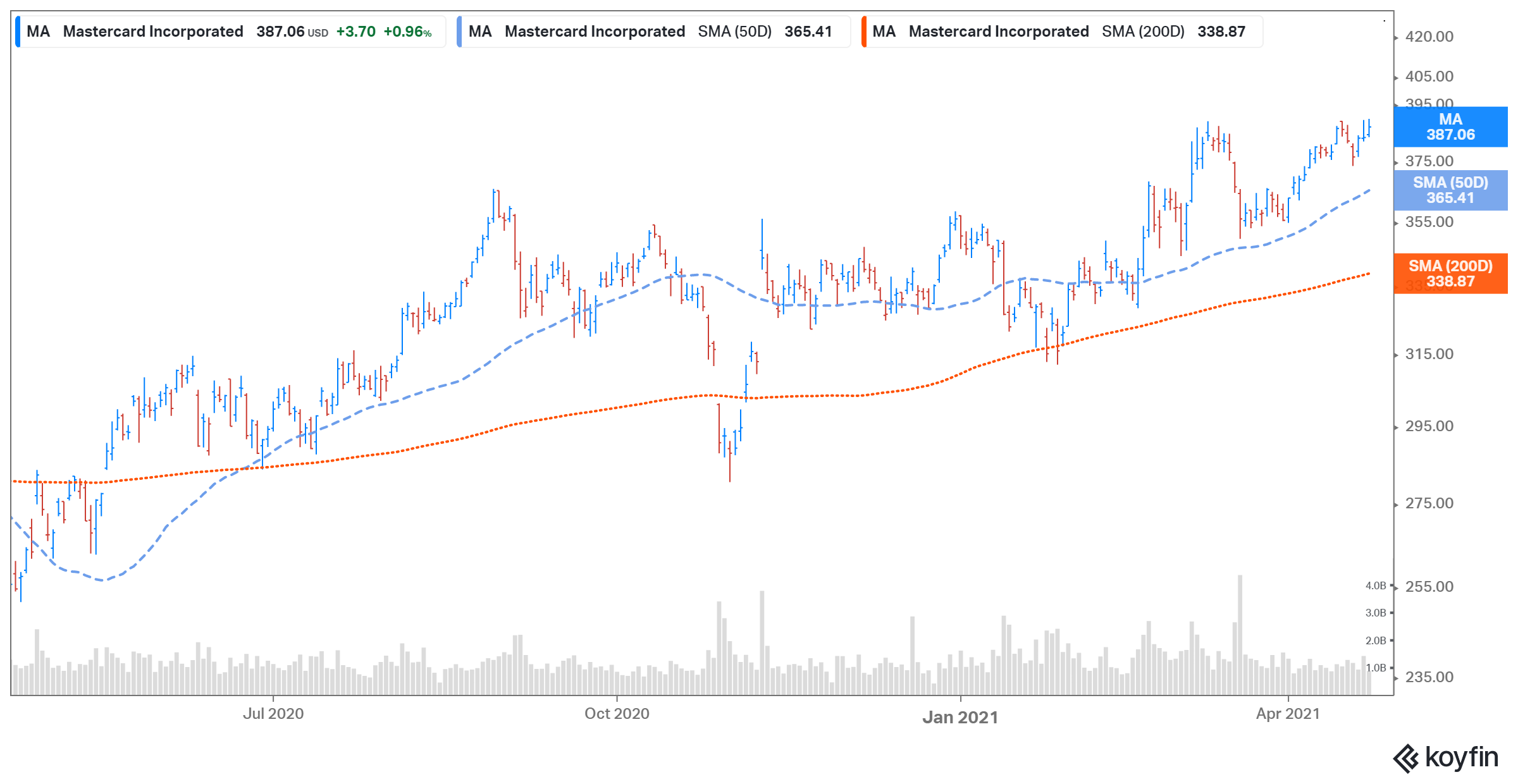
Task: Click the 387.06 USD price in the legend
Action: click(x=292, y=32)
